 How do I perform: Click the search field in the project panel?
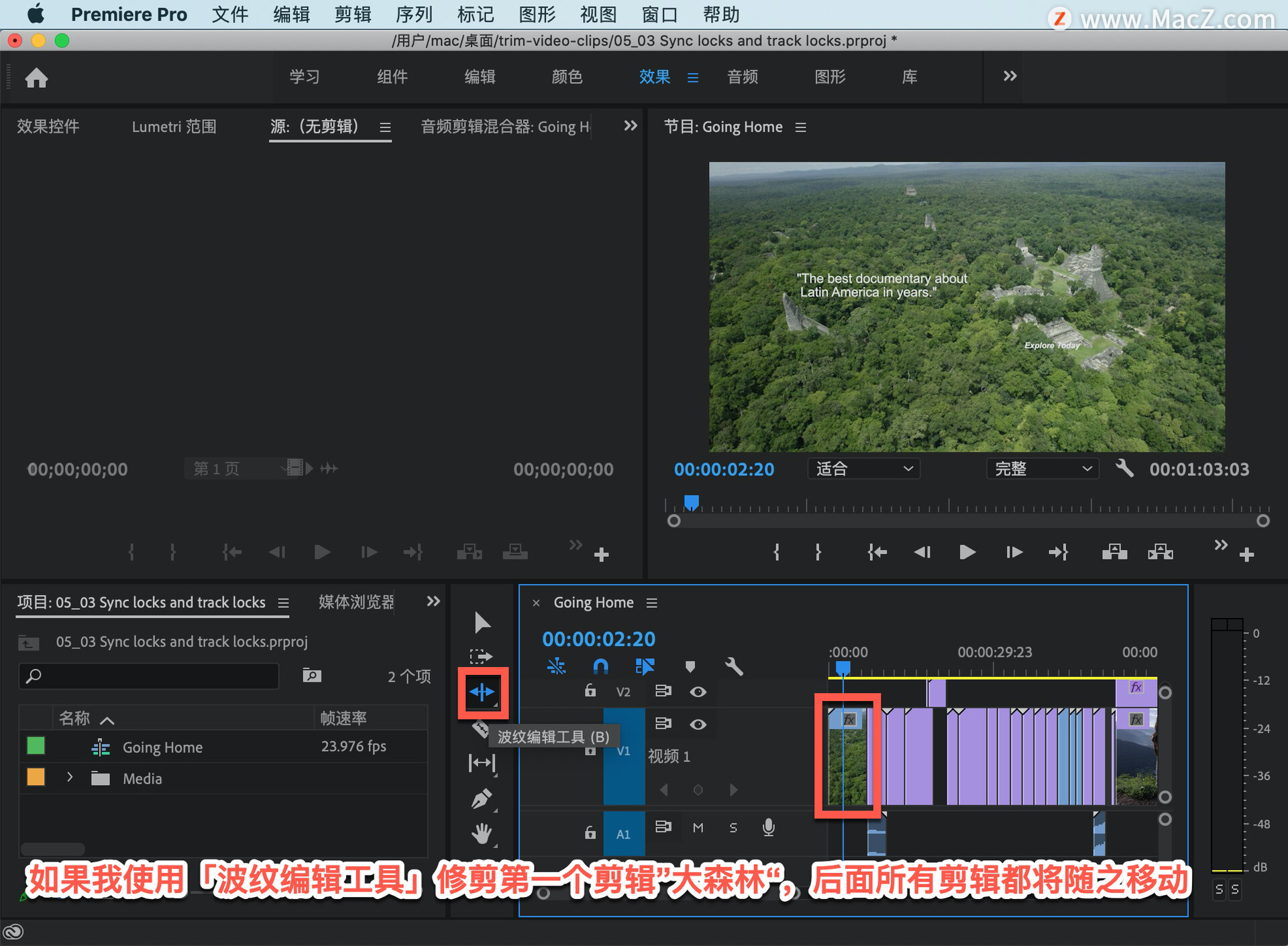148,676
